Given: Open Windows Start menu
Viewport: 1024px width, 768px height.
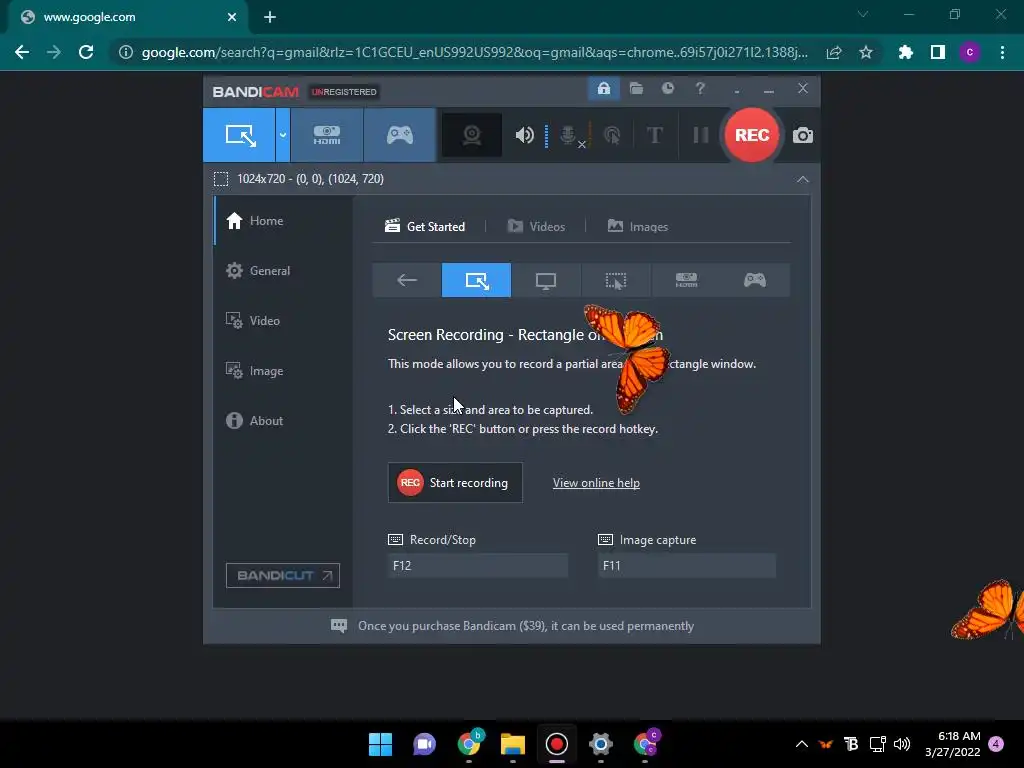Looking at the screenshot, I should (x=380, y=744).
